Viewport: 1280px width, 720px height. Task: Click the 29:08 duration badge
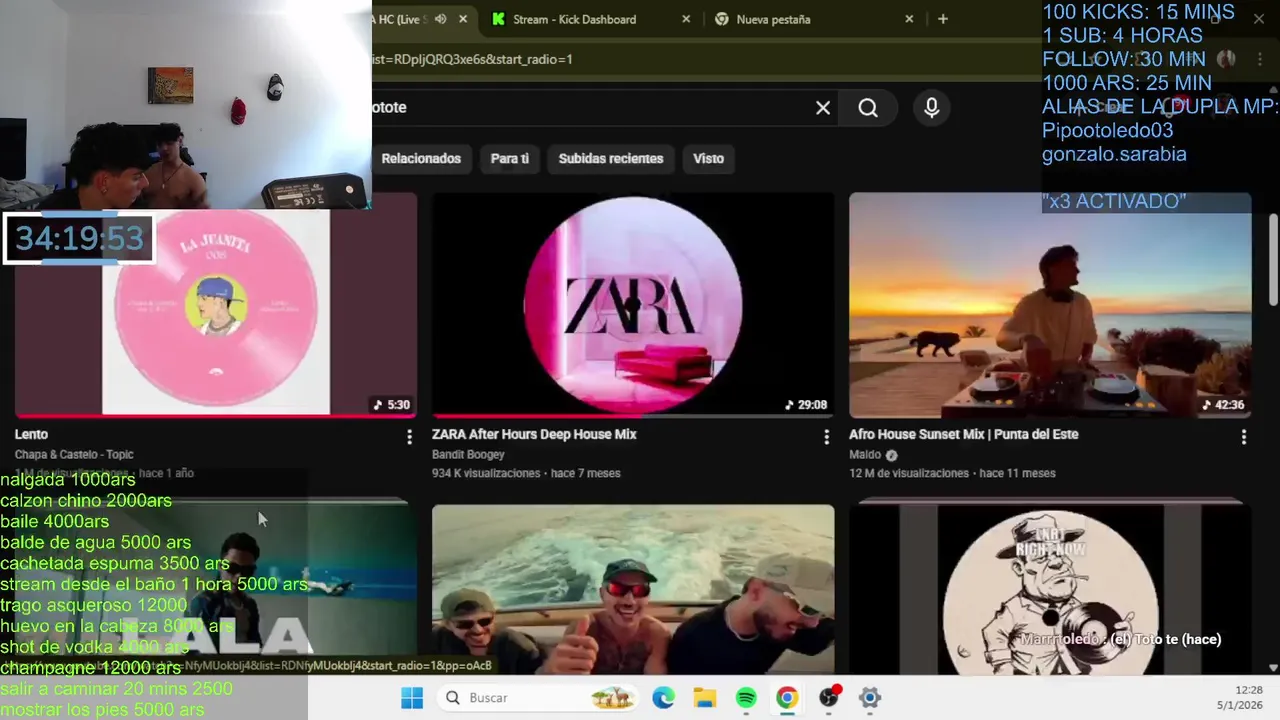point(806,405)
